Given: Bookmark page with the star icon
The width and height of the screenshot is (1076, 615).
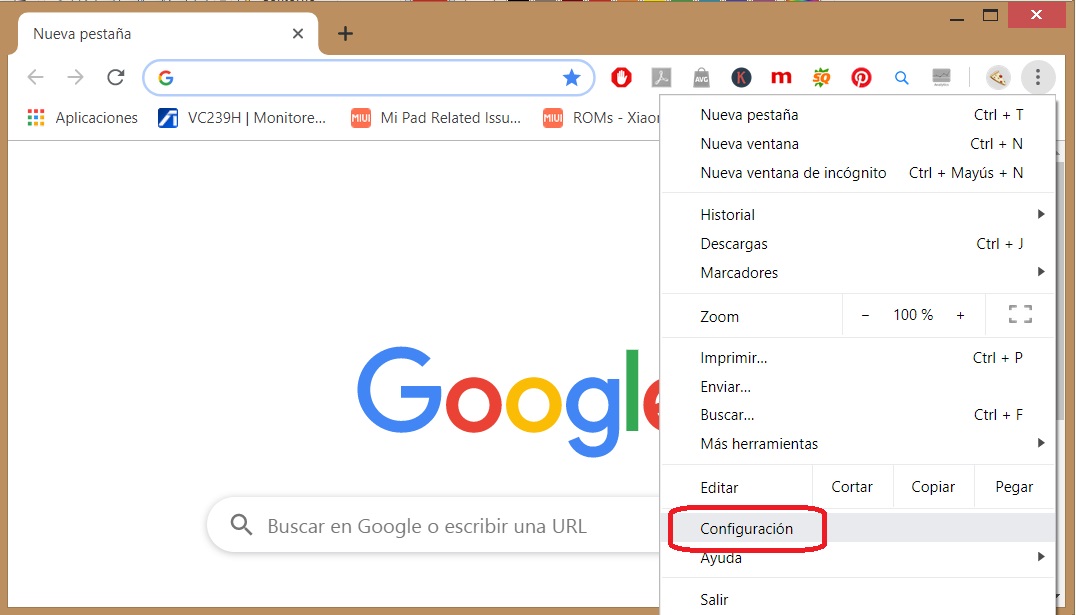Looking at the screenshot, I should 571,77.
